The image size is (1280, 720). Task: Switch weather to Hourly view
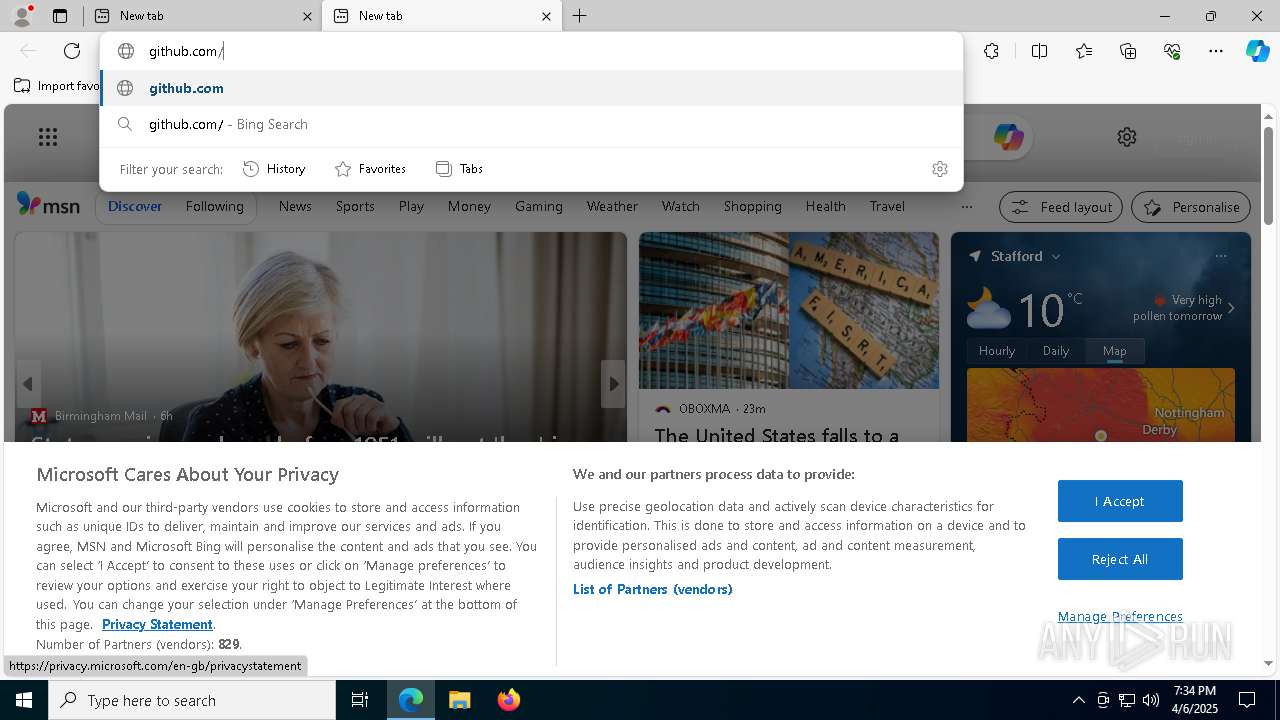click(997, 351)
